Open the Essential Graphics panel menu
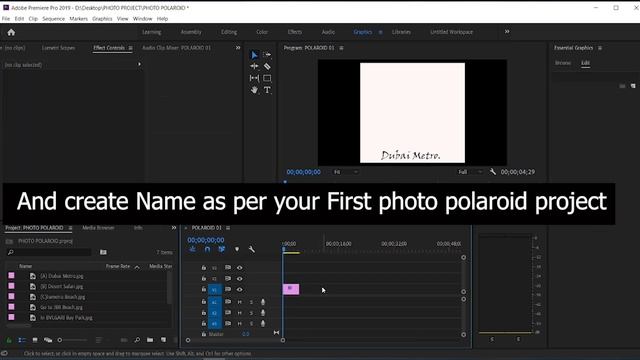640x360 pixels. pyautogui.click(x=600, y=48)
